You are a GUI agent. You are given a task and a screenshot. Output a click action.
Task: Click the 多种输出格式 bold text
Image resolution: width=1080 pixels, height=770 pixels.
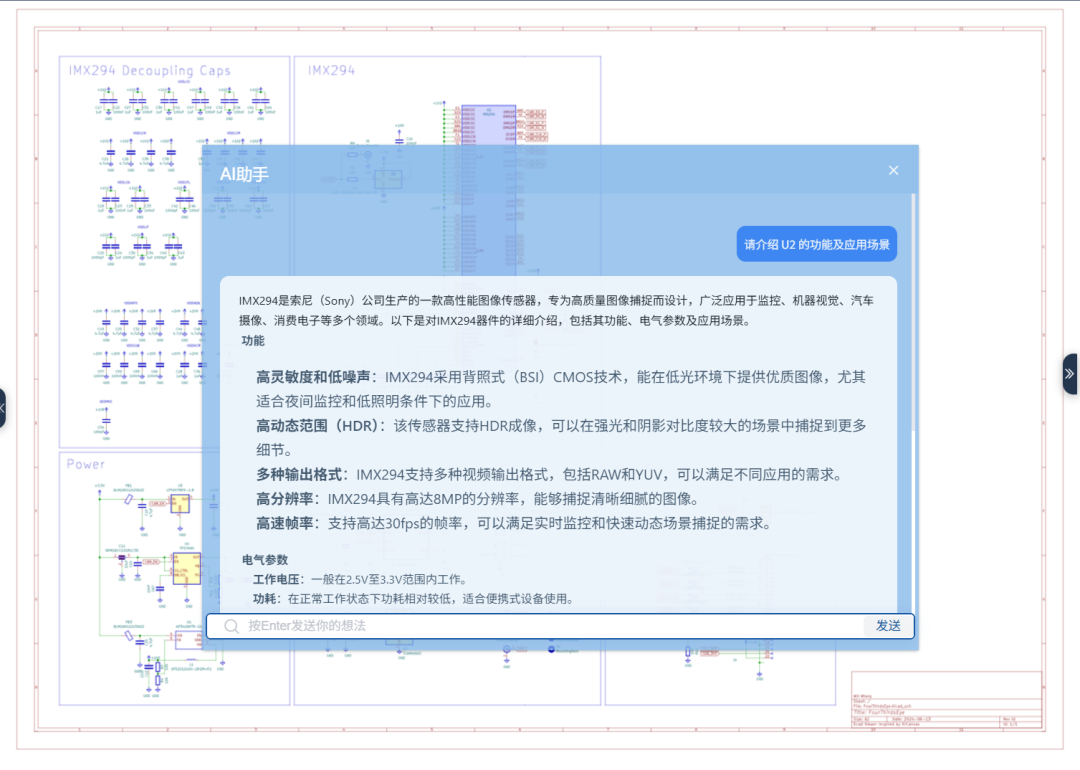299,475
